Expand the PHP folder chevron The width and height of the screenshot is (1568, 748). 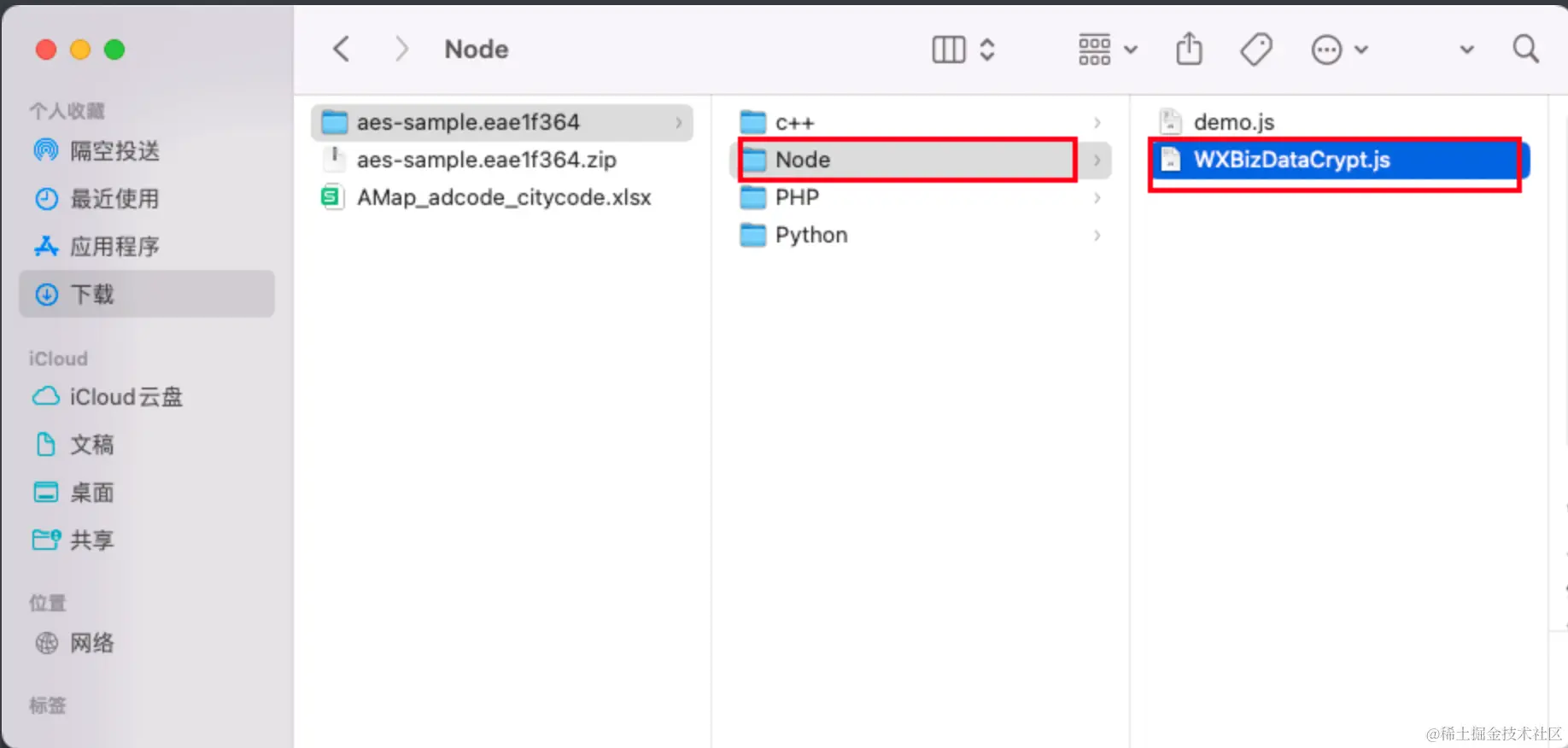1097,198
